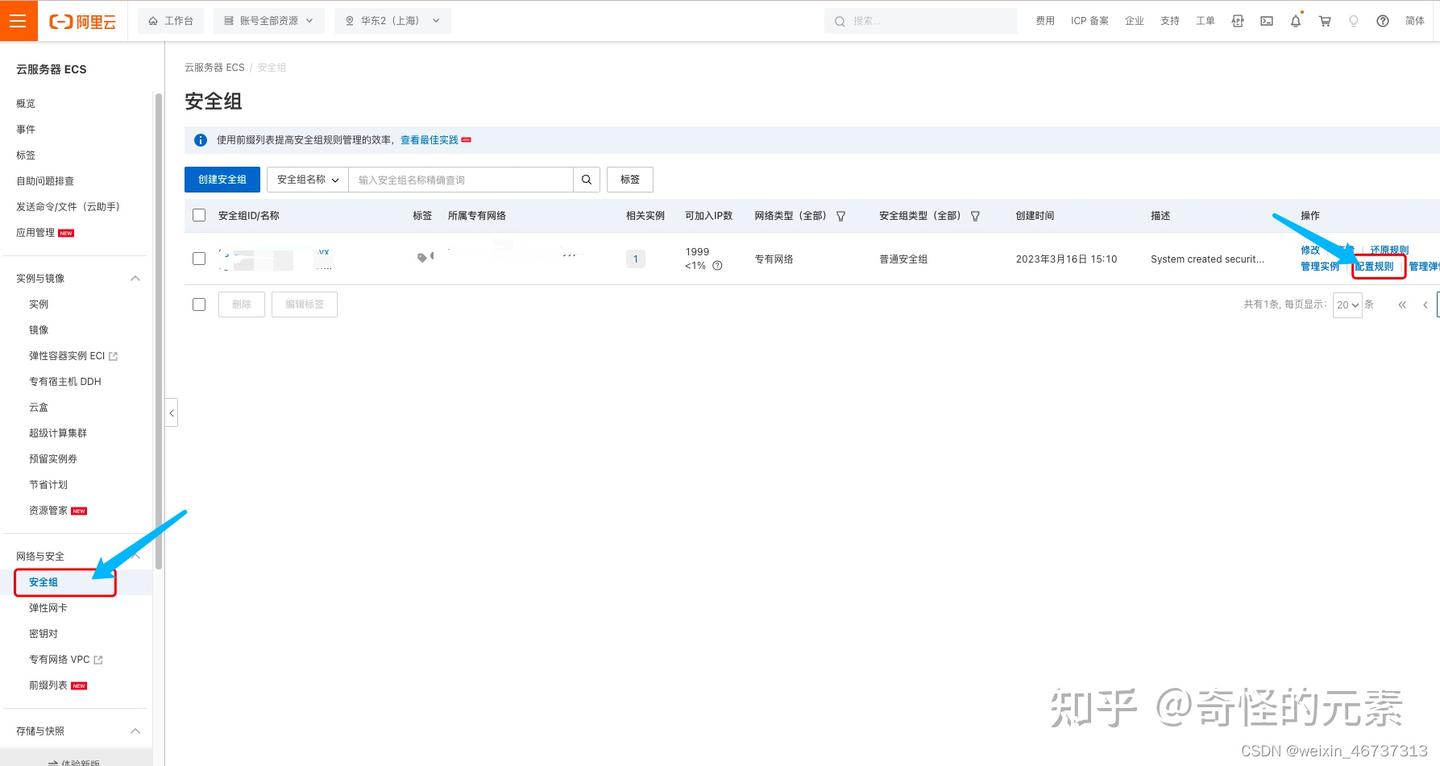Screen dimensions: 1440x766
Task: Open the page size dropdown showing 20
Action: coord(1347,304)
